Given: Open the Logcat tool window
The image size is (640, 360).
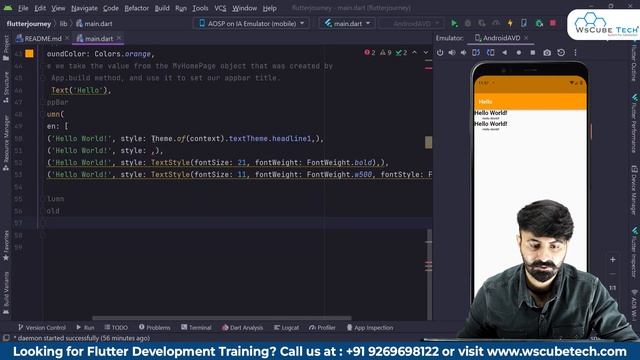Looking at the screenshot, I should [286, 327].
